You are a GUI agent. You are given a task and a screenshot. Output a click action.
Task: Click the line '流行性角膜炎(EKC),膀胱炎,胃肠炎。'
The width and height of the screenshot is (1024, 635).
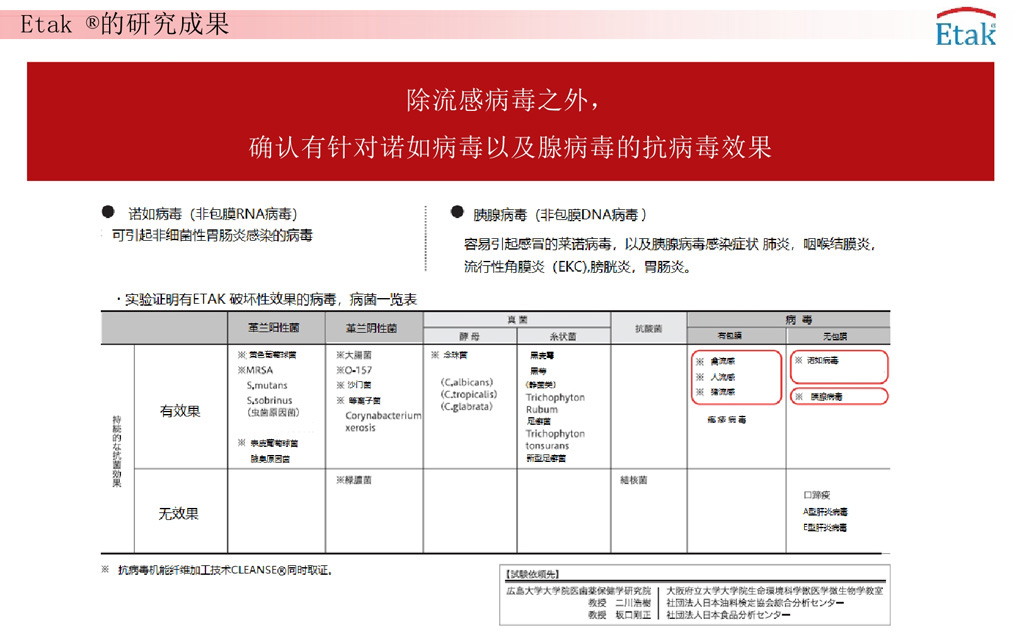click(577, 267)
